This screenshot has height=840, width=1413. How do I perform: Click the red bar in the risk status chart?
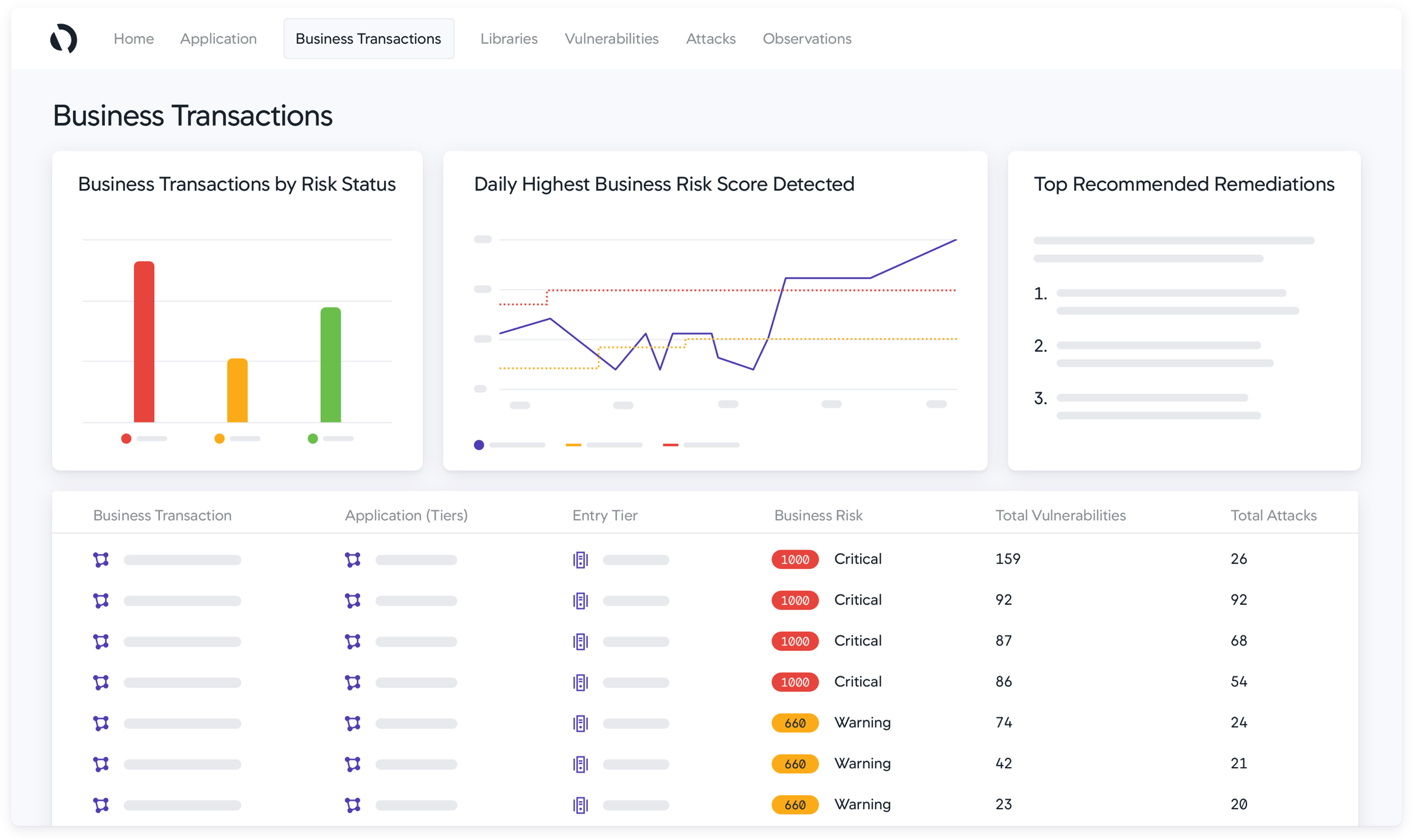click(x=144, y=341)
